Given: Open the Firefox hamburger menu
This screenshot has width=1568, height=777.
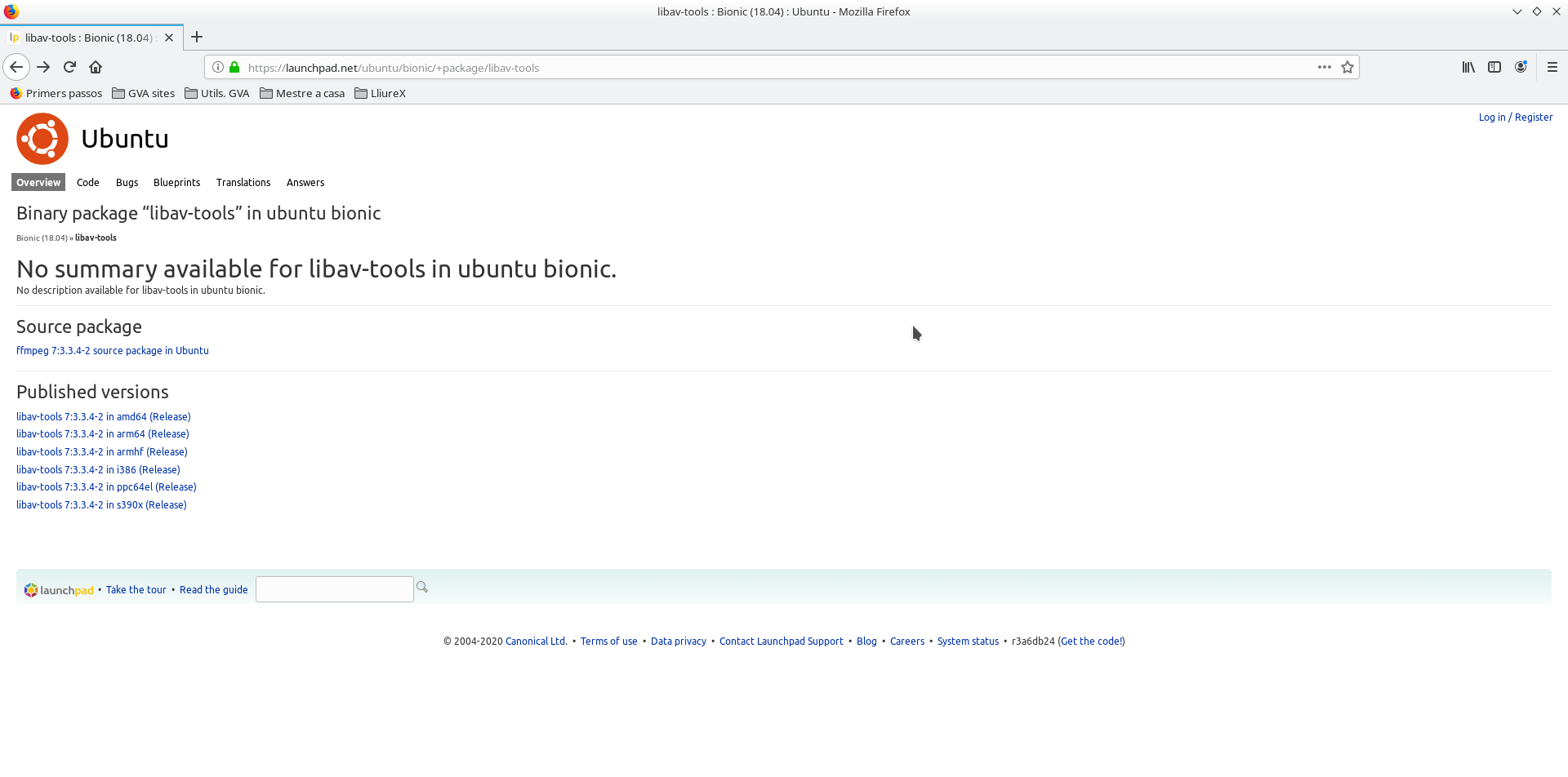Looking at the screenshot, I should pyautogui.click(x=1552, y=67).
